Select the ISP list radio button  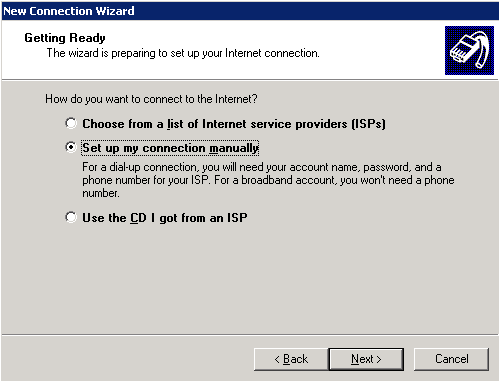71,123
